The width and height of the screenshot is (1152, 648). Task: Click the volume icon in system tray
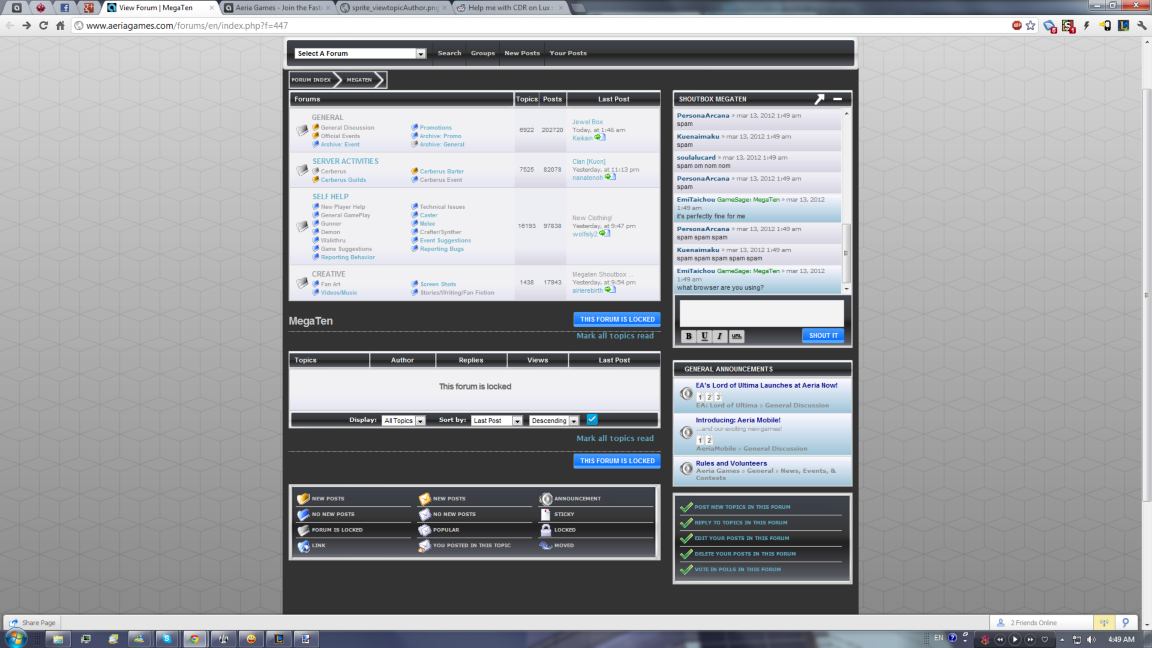pyautogui.click(x=1091, y=639)
